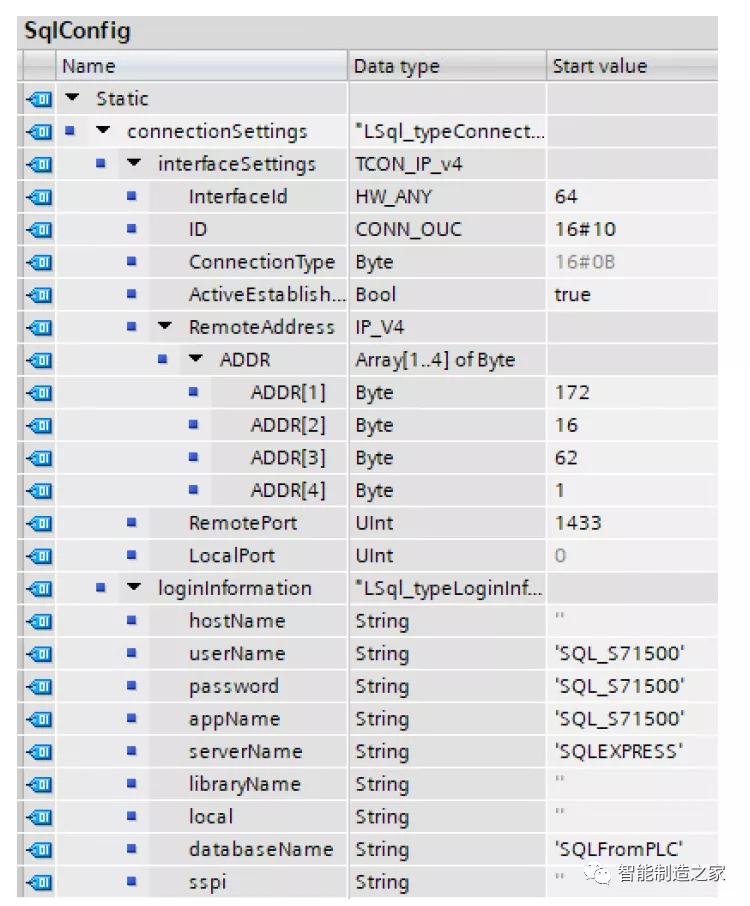Select the RemotePort start value 1433
This screenshot has width=750, height=906.
632,523
